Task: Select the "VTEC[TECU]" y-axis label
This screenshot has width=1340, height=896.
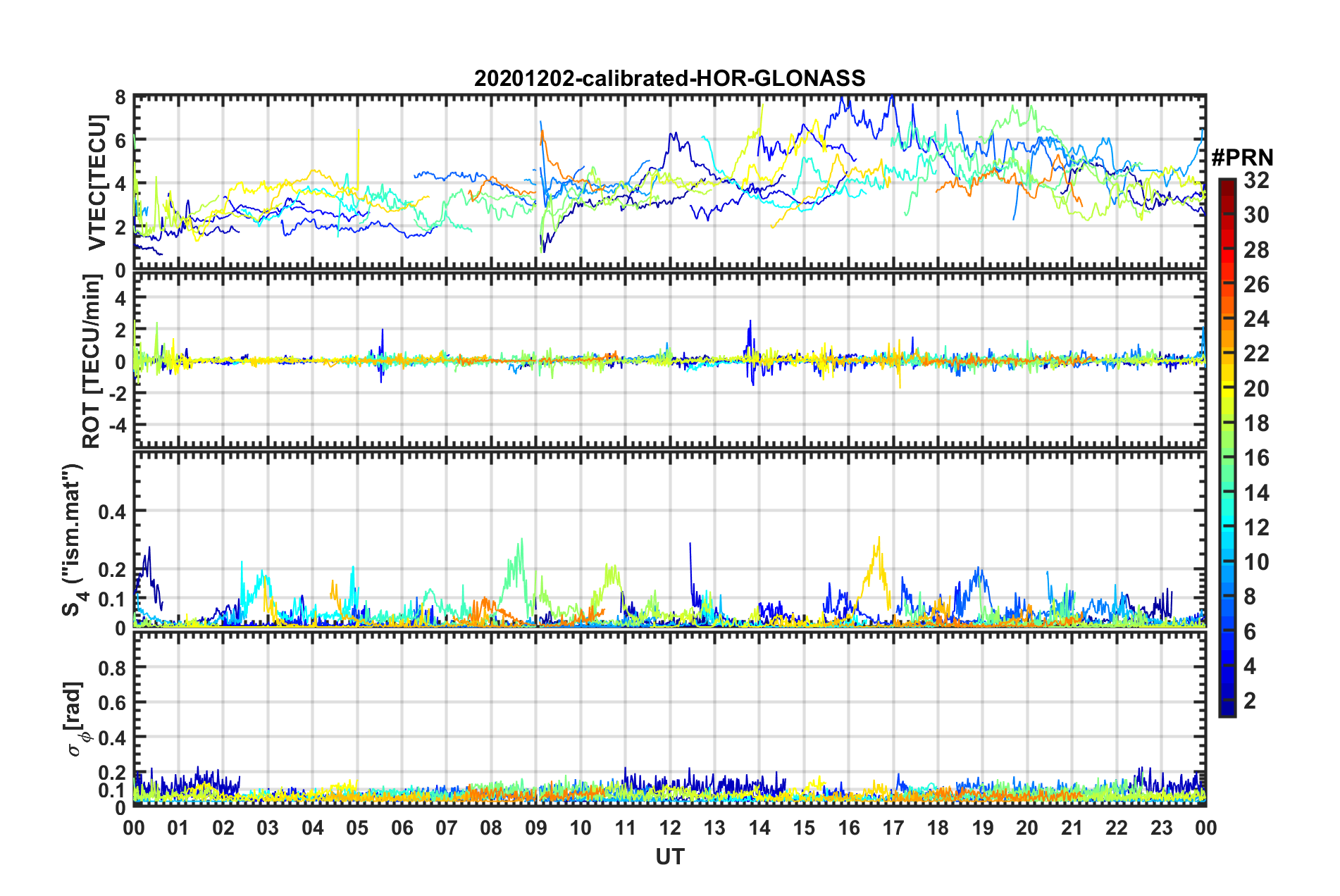Action: (97, 183)
